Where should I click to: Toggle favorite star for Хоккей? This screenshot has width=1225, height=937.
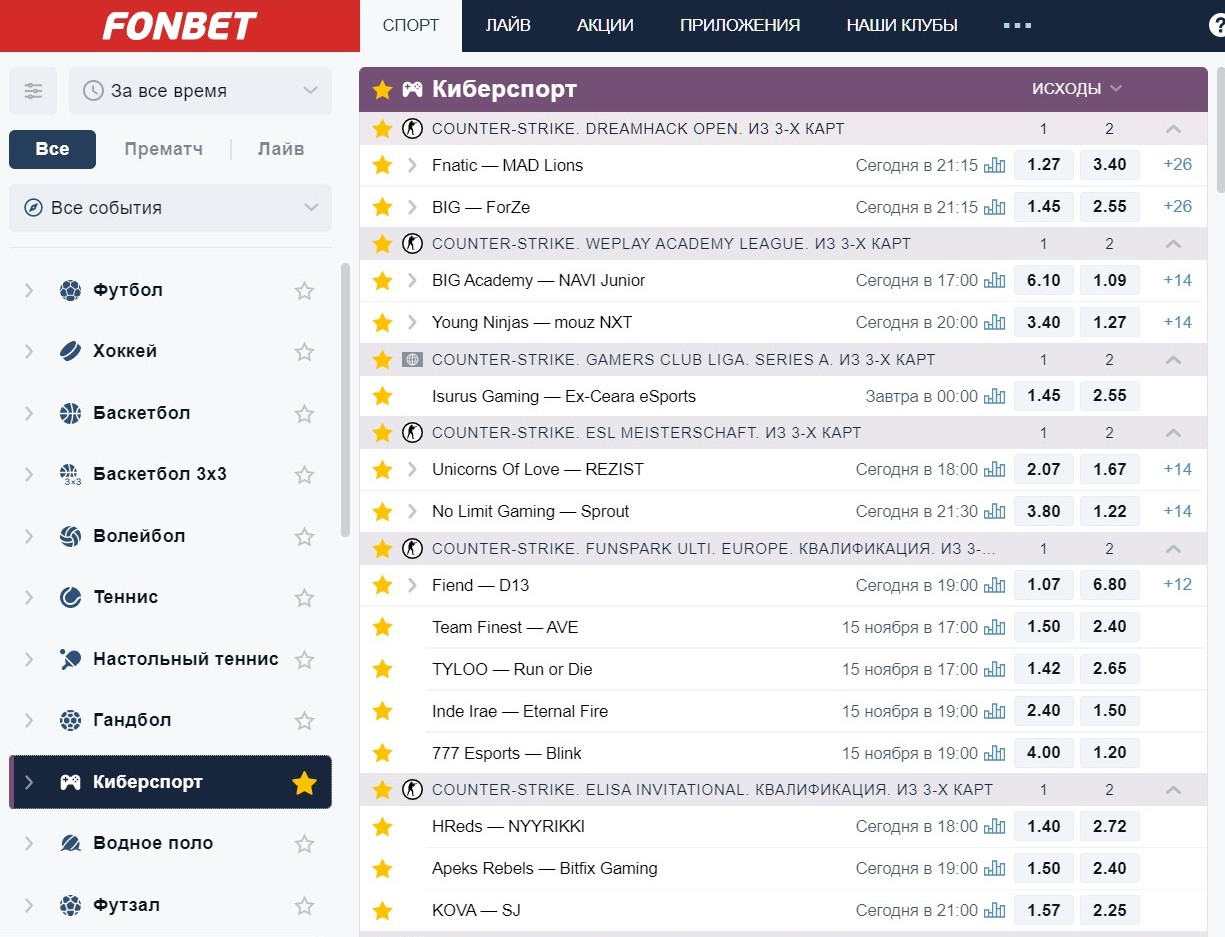pyautogui.click(x=304, y=352)
